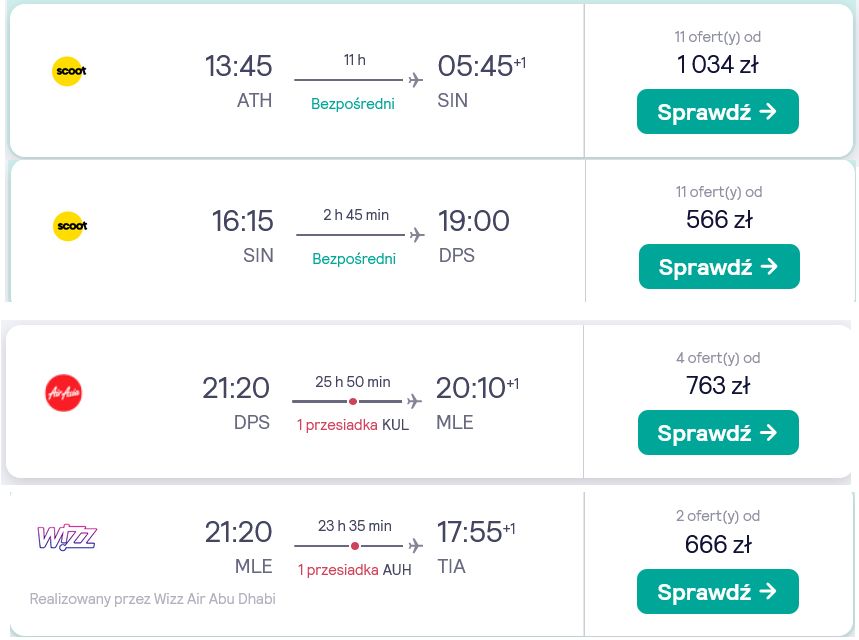The height and width of the screenshot is (640, 859).
Task: Click the Scoot logo on the ATH flight
Action: [69, 71]
